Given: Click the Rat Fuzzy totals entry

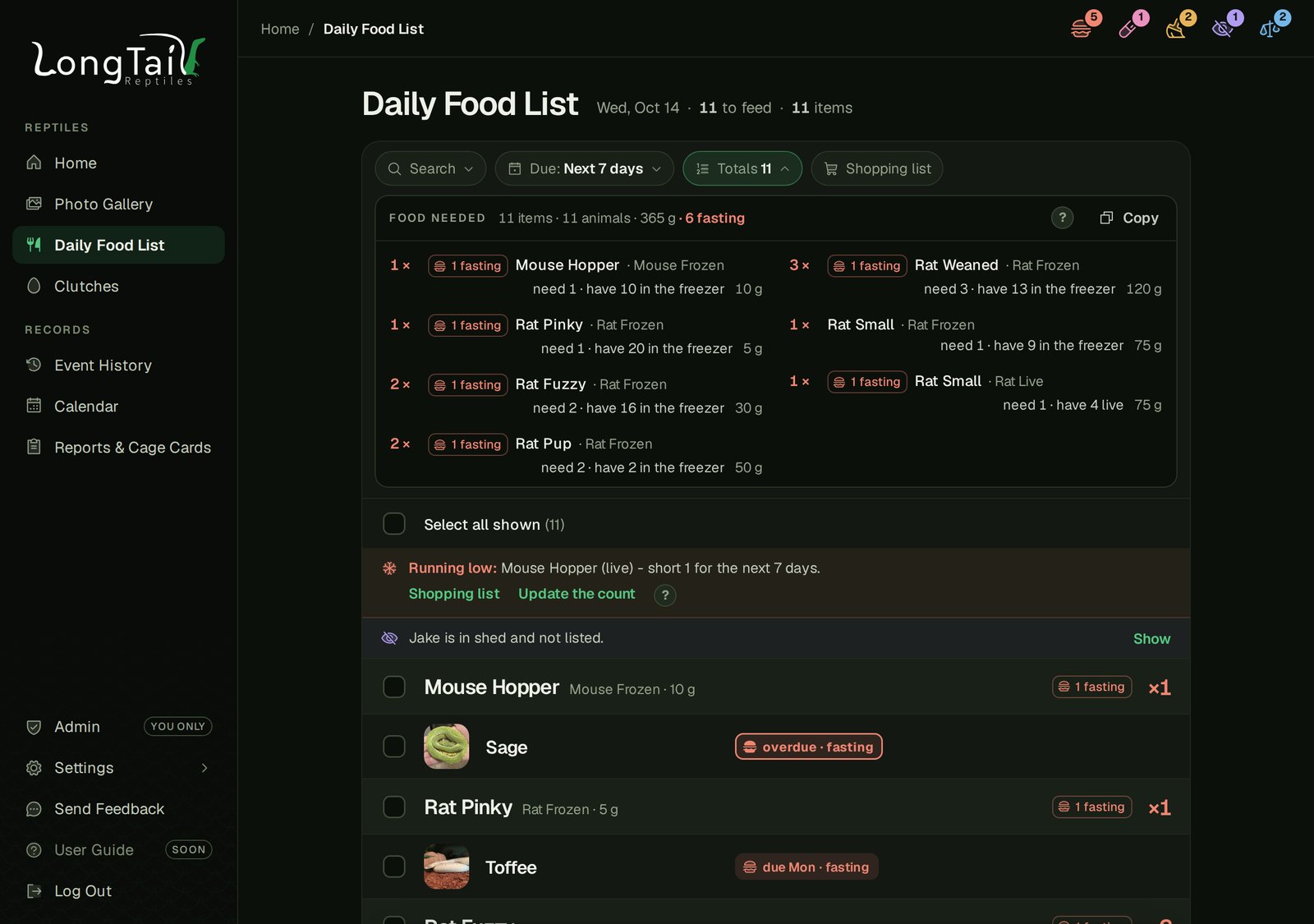Looking at the screenshot, I should 576,396.
